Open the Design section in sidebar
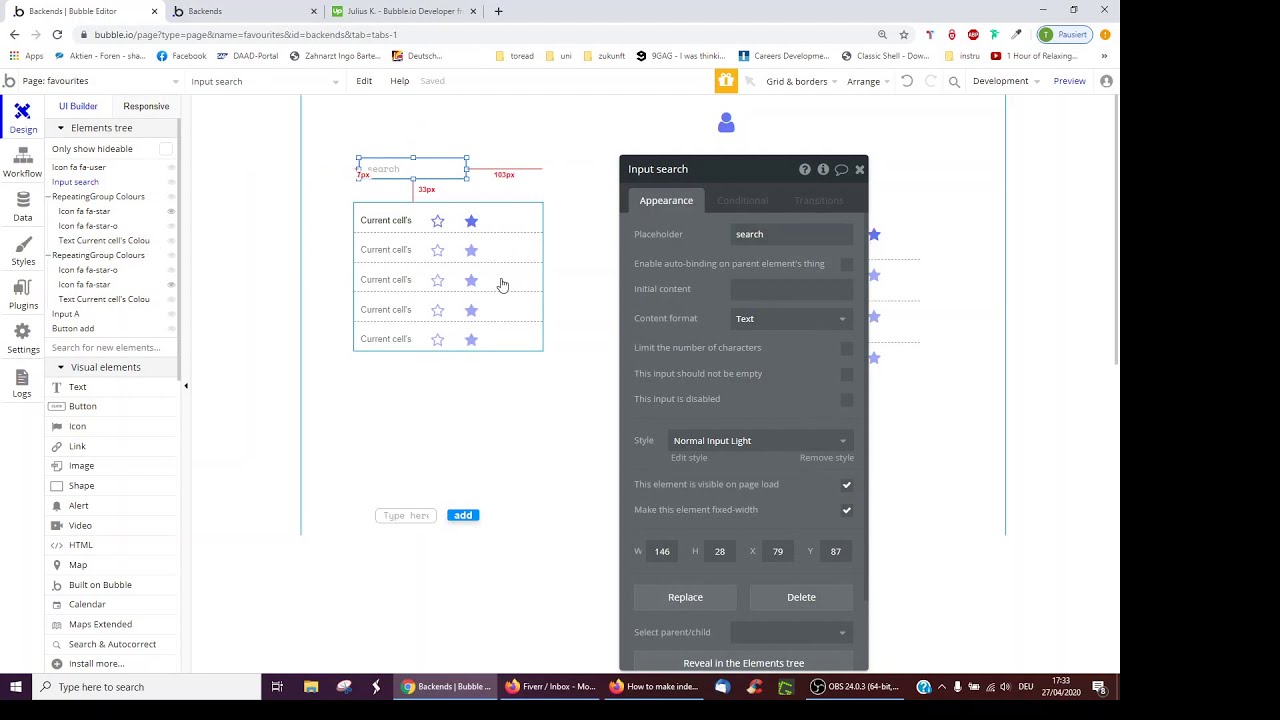 click(x=23, y=118)
